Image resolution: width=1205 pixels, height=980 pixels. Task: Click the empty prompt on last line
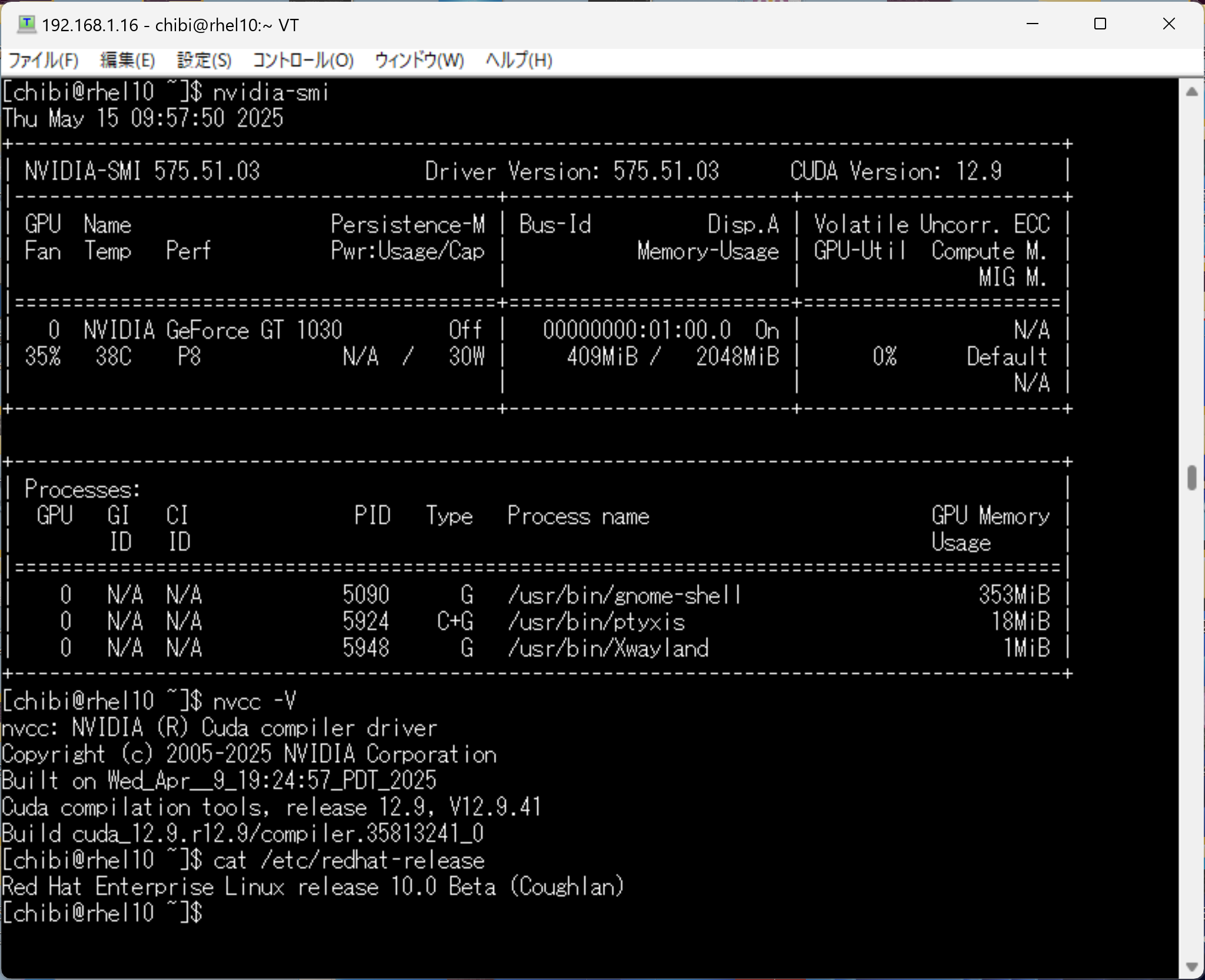(102, 913)
